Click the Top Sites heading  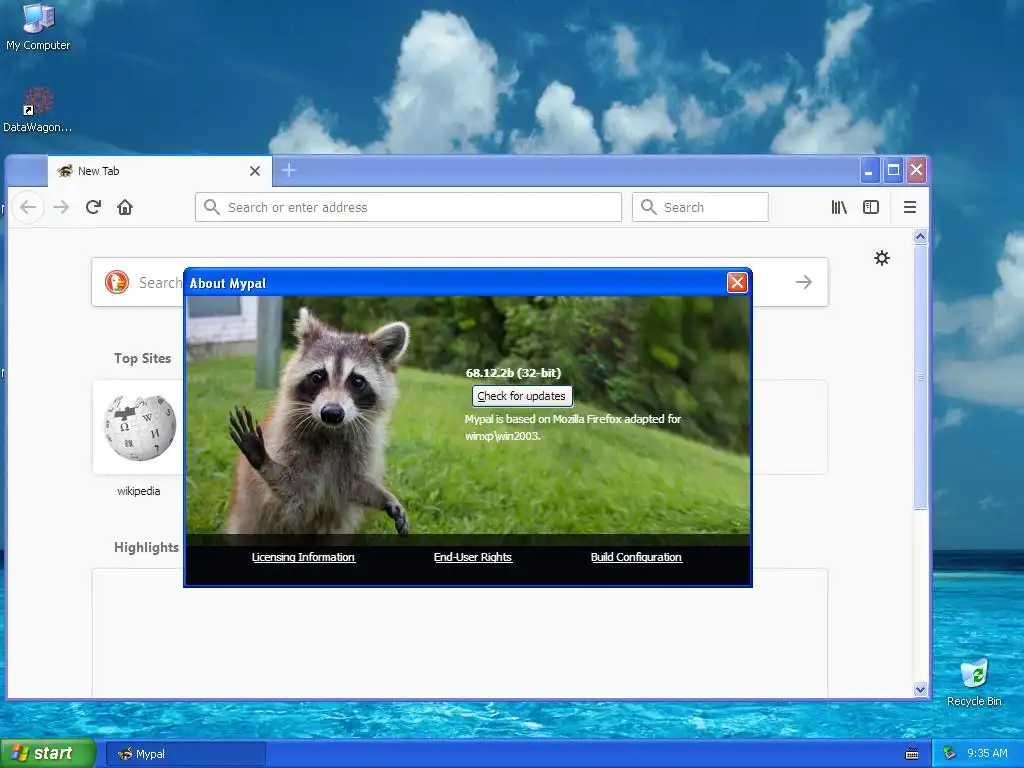[x=142, y=358]
